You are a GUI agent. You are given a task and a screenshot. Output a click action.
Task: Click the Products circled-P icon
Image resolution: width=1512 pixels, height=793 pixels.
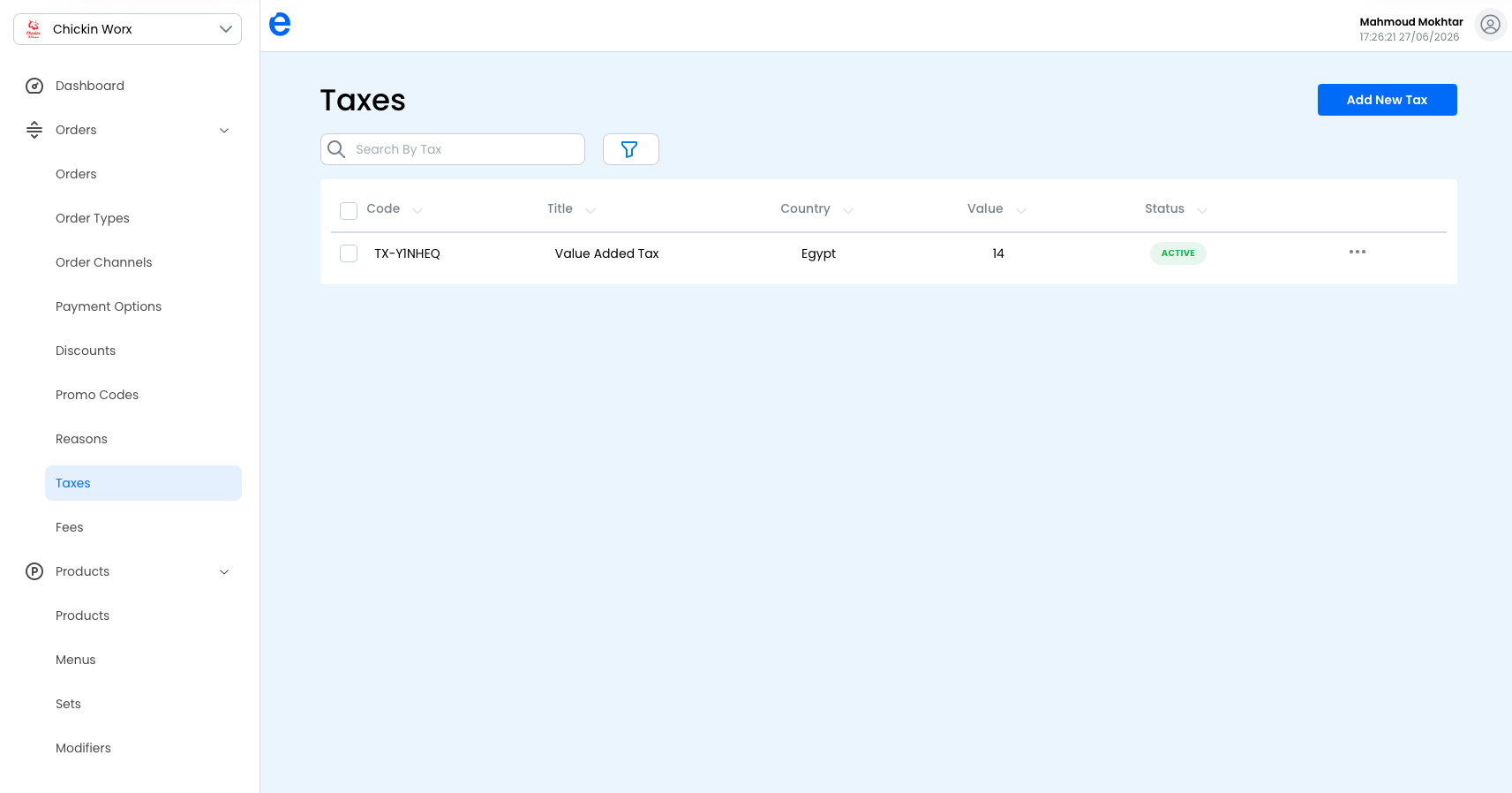point(34,571)
